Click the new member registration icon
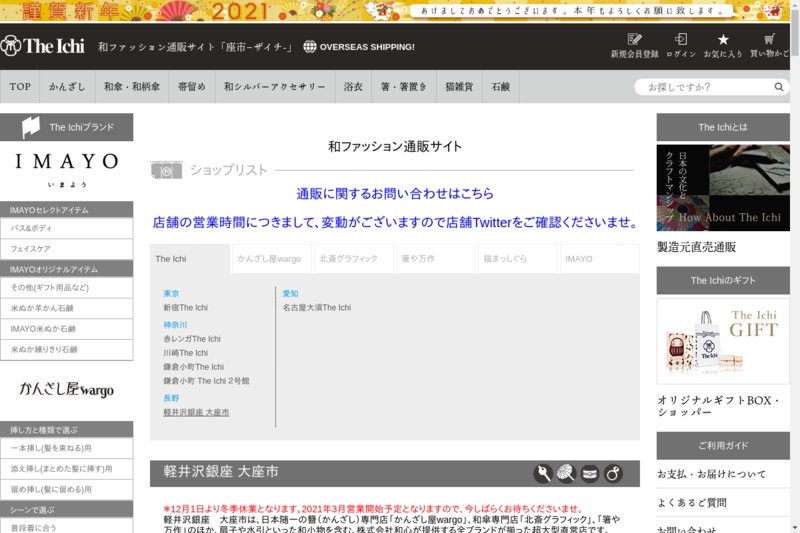Image resolution: width=800 pixels, height=533 pixels. pyautogui.click(x=634, y=40)
